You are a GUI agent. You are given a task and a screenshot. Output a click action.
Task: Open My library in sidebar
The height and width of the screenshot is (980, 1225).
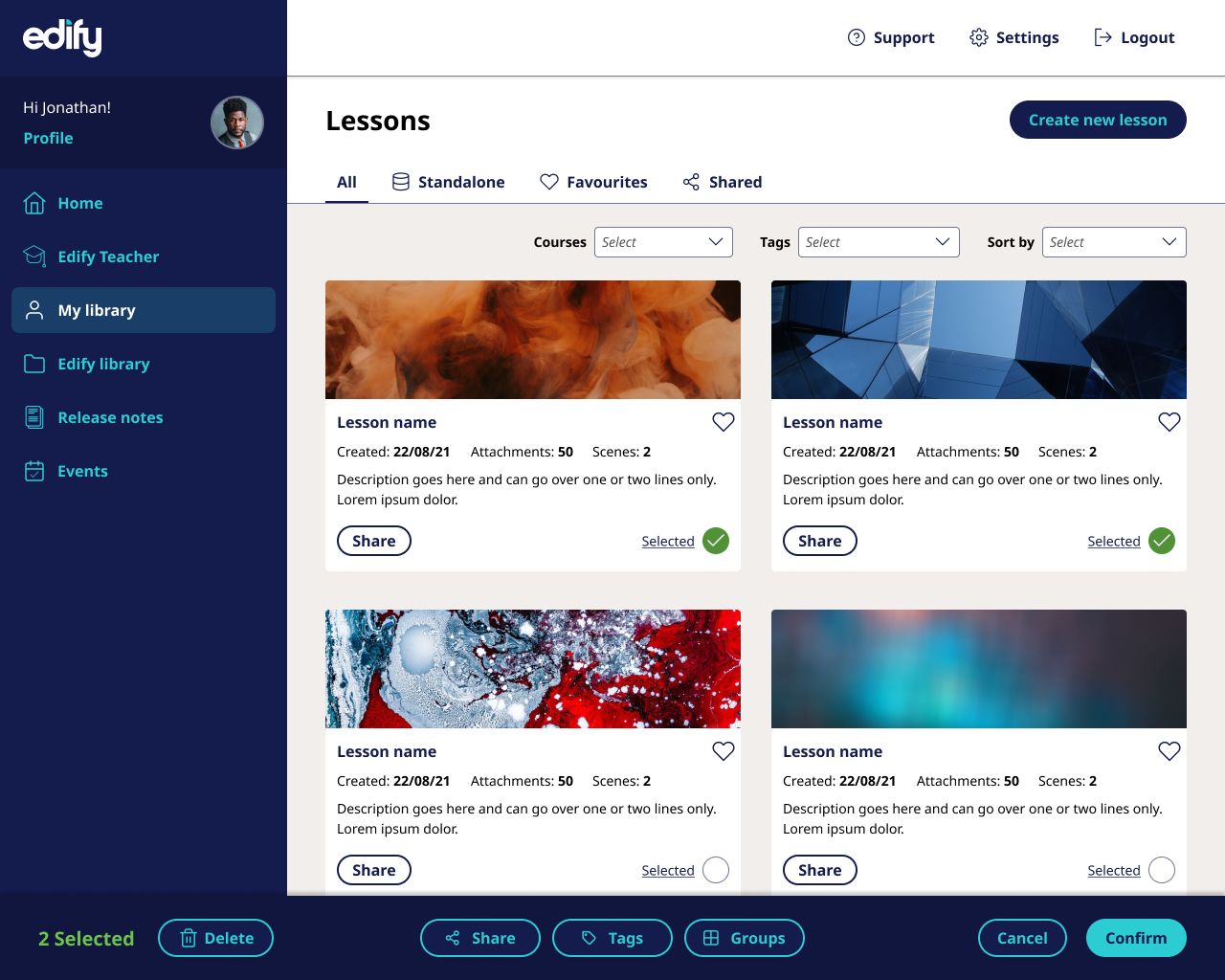144,310
